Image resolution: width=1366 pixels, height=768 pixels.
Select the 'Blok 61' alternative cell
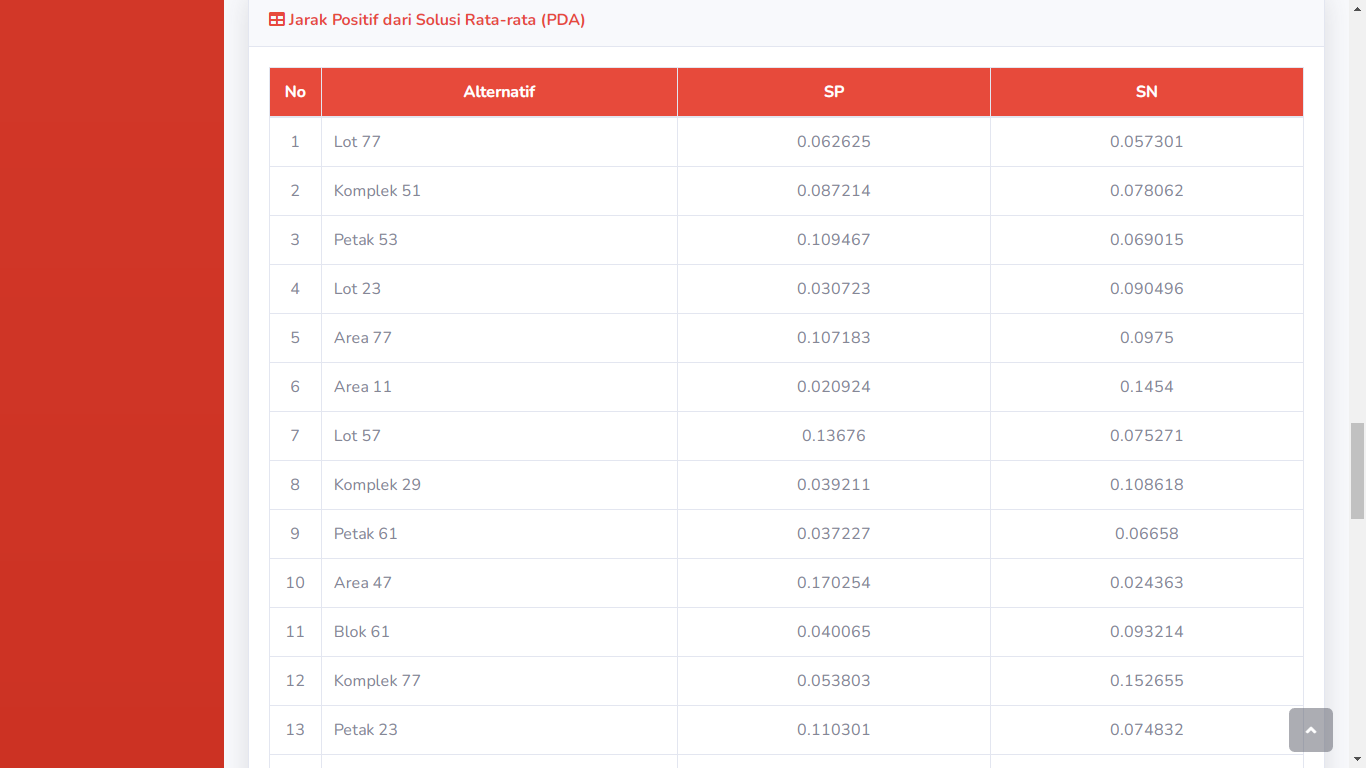499,632
